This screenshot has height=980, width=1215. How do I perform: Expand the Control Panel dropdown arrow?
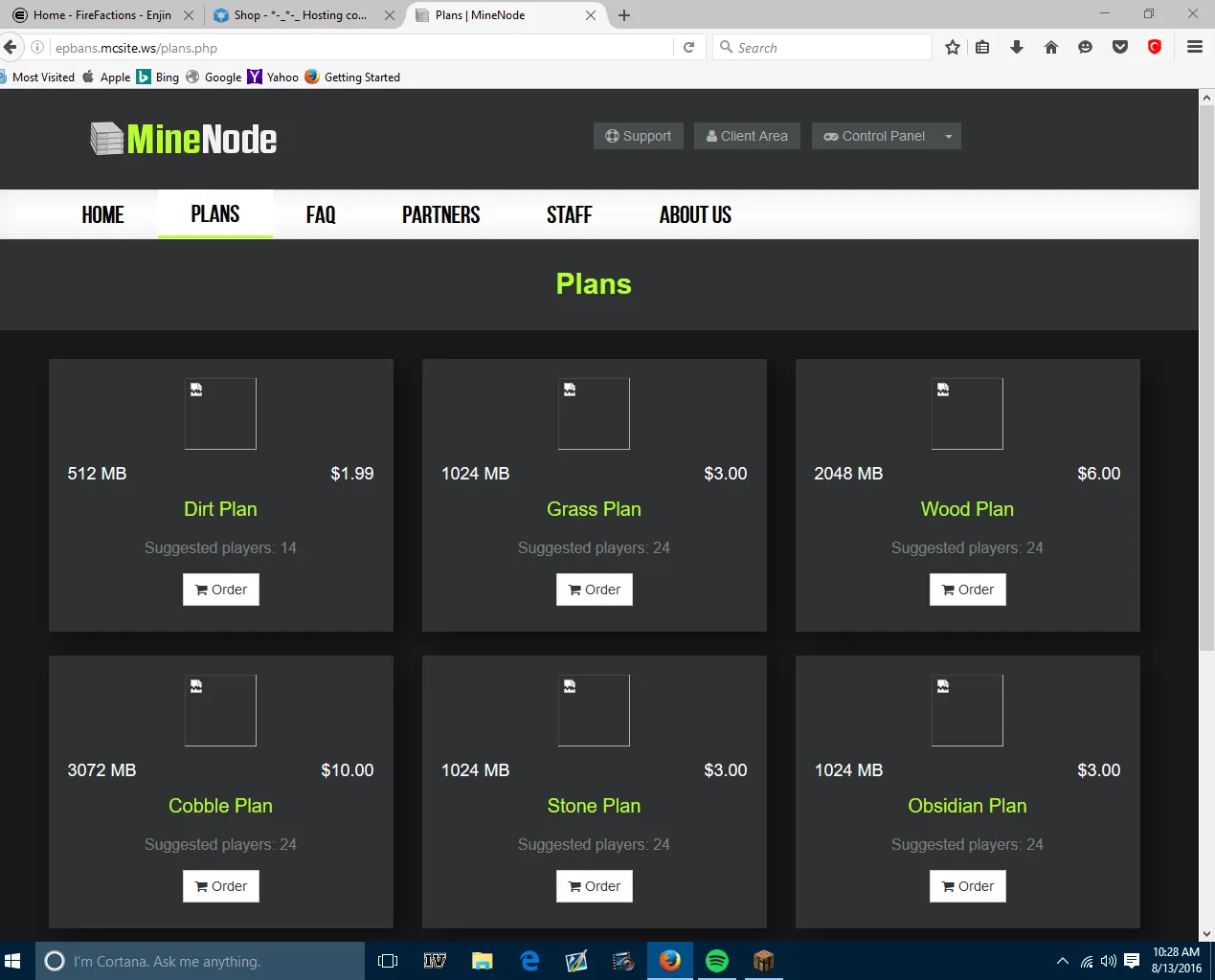pyautogui.click(x=949, y=136)
